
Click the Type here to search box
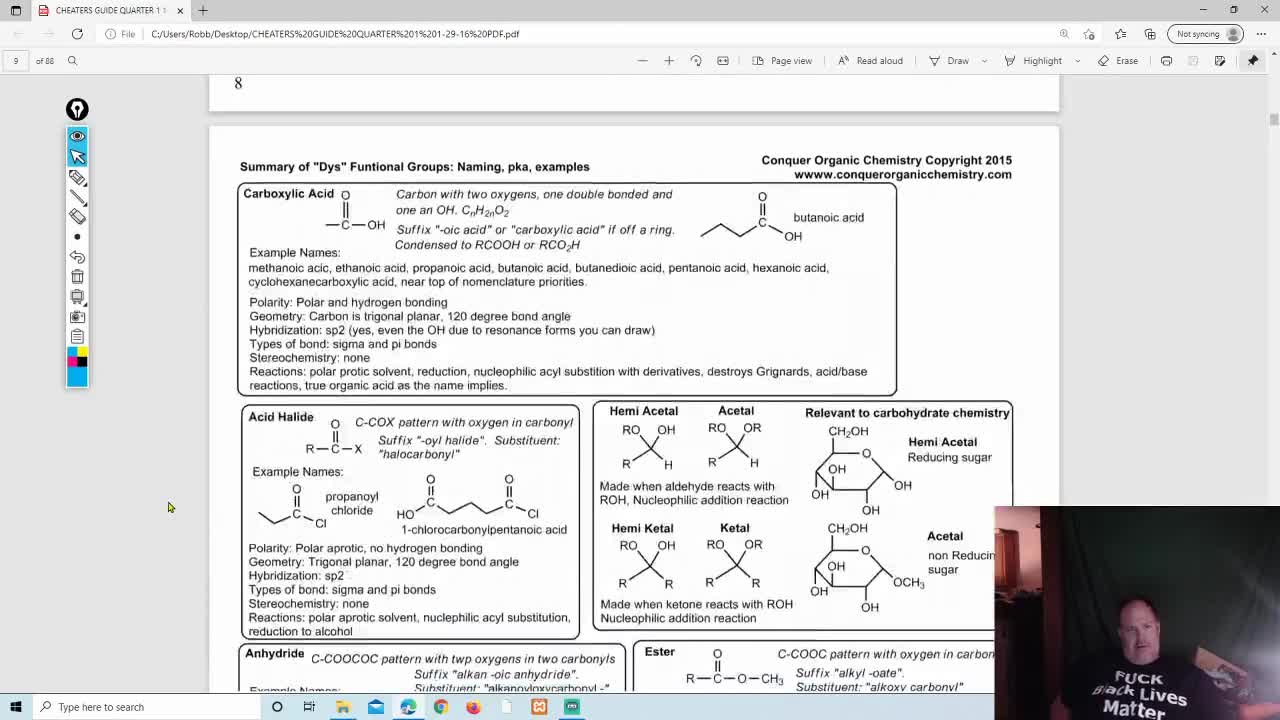[x=145, y=707]
